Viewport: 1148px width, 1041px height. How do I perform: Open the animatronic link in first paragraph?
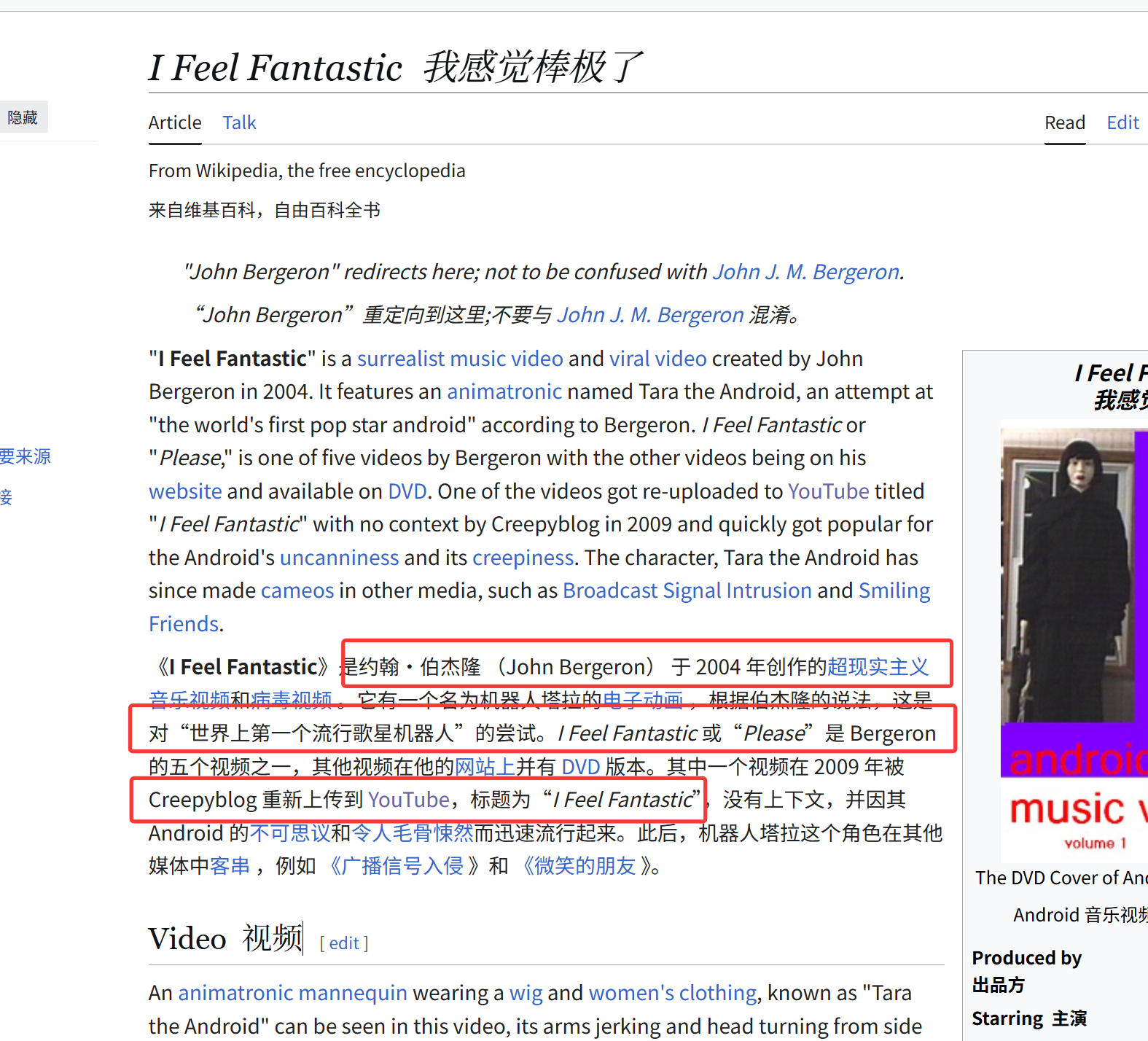[x=504, y=391]
